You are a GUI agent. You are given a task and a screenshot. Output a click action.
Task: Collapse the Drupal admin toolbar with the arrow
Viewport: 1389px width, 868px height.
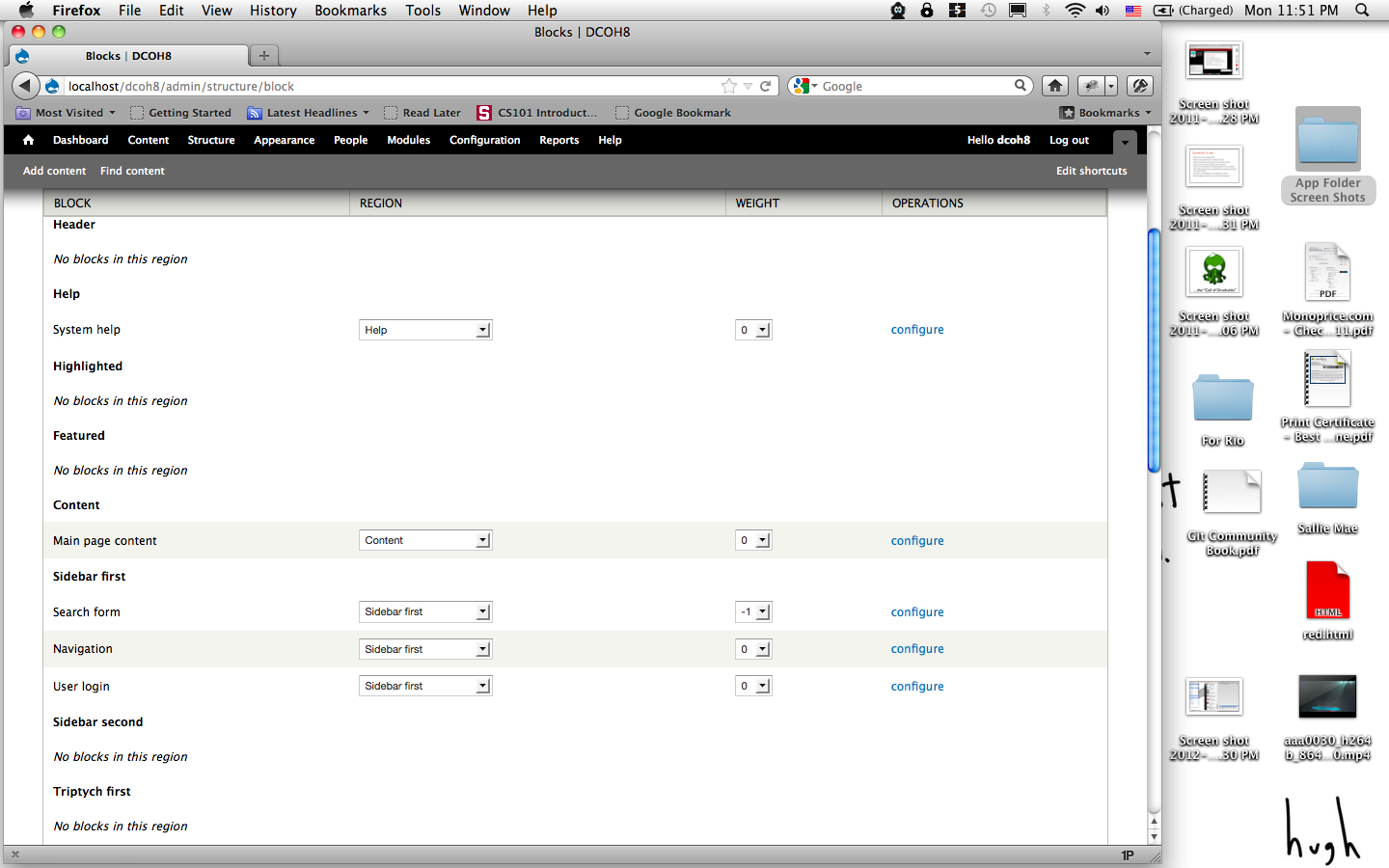(x=1125, y=141)
